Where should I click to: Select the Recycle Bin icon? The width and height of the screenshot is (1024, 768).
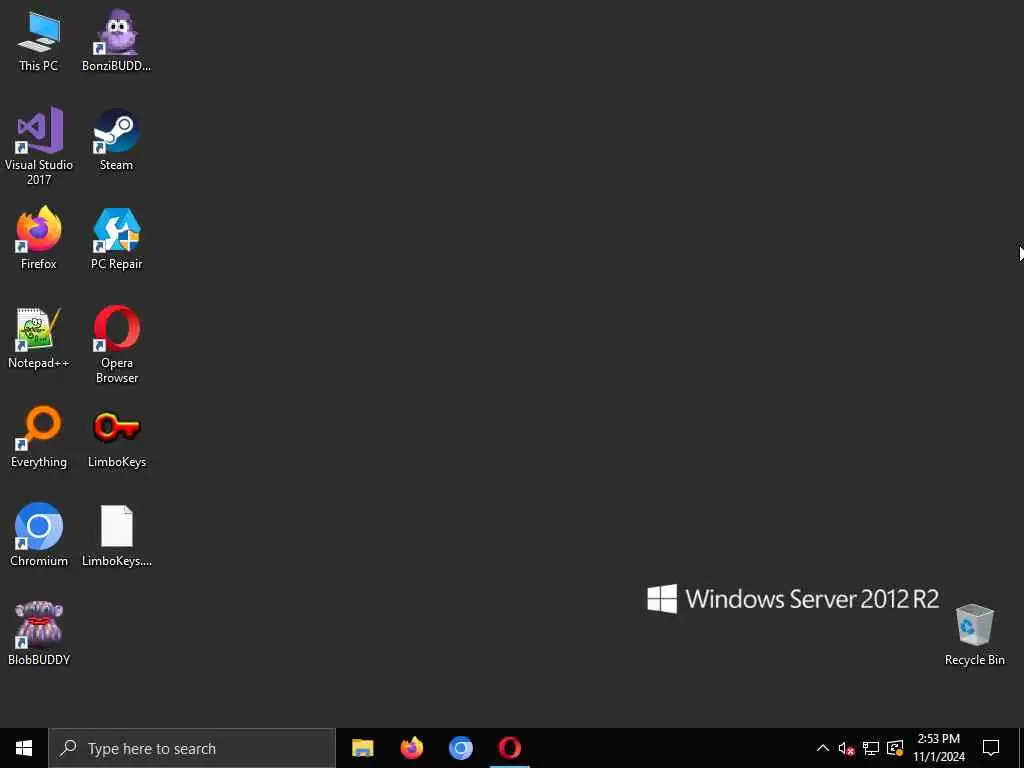[974, 635]
